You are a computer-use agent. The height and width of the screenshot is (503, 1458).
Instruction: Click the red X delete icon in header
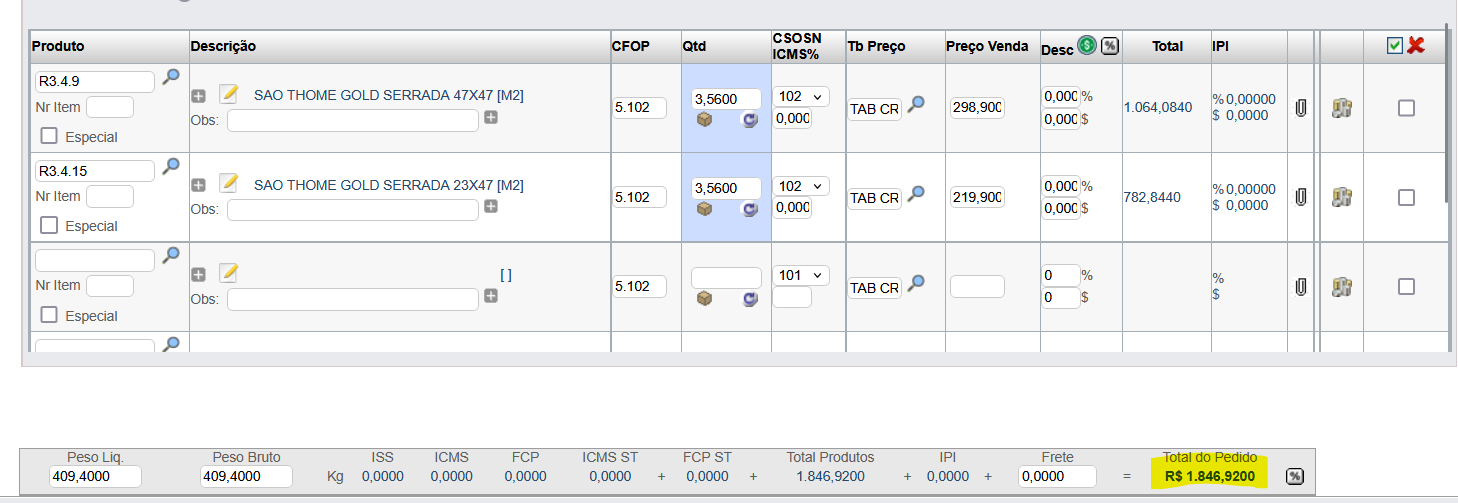pyautogui.click(x=1415, y=45)
